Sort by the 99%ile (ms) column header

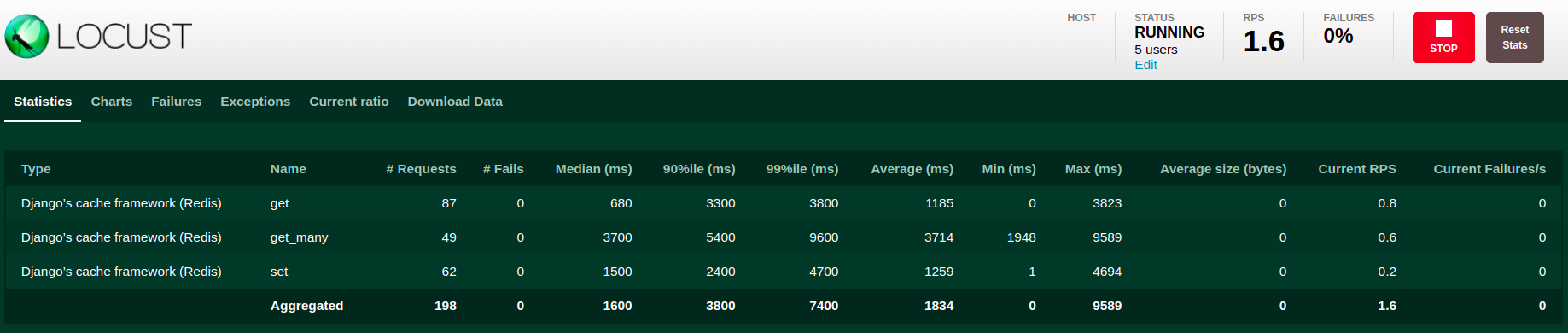pos(802,169)
